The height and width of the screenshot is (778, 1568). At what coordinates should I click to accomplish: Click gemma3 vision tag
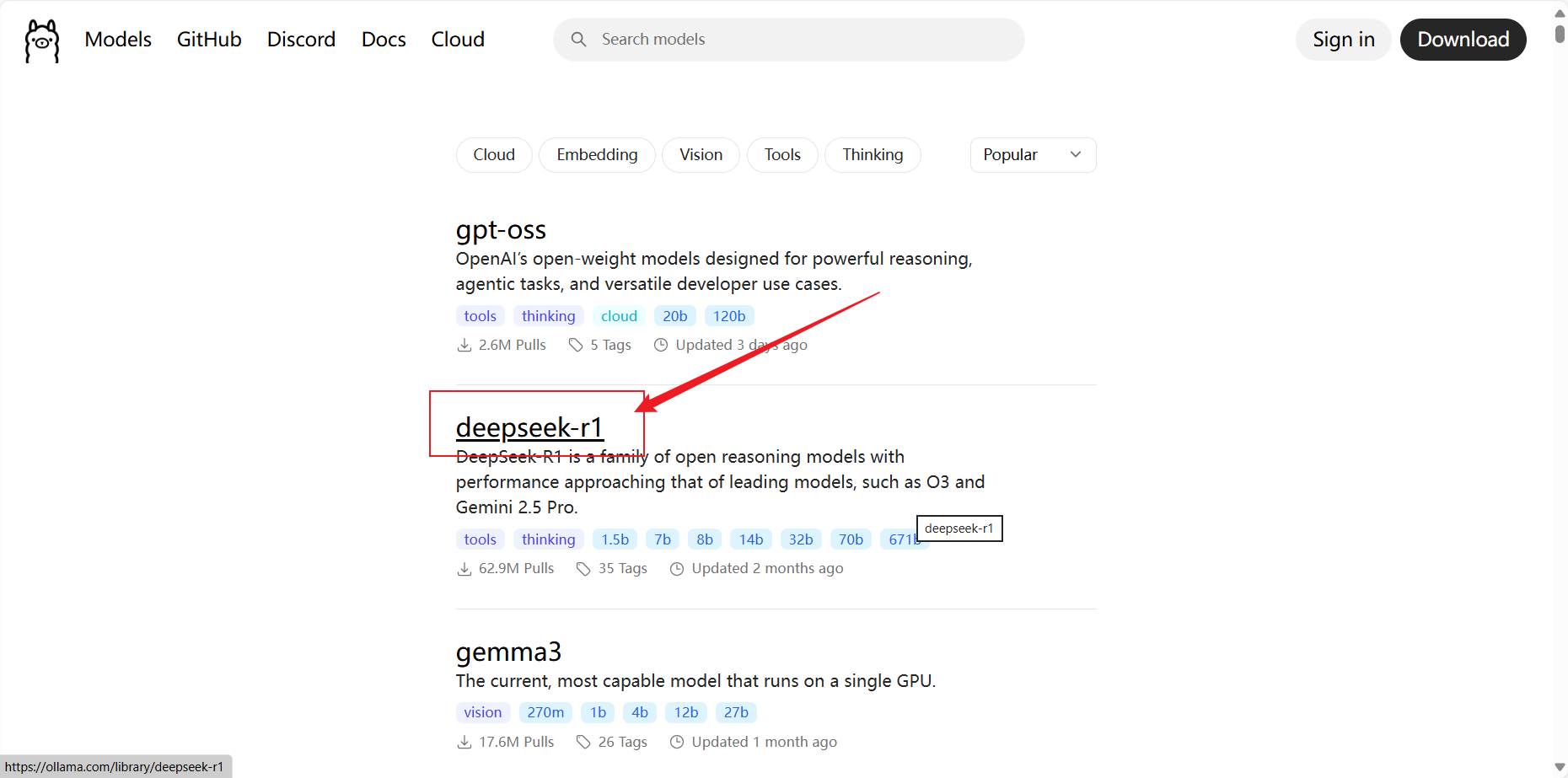[483, 712]
